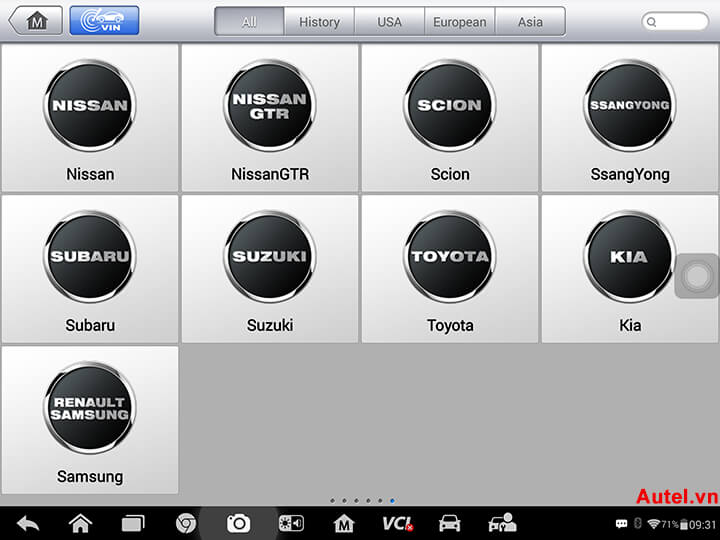Choose the Kia brand badge

[630, 257]
